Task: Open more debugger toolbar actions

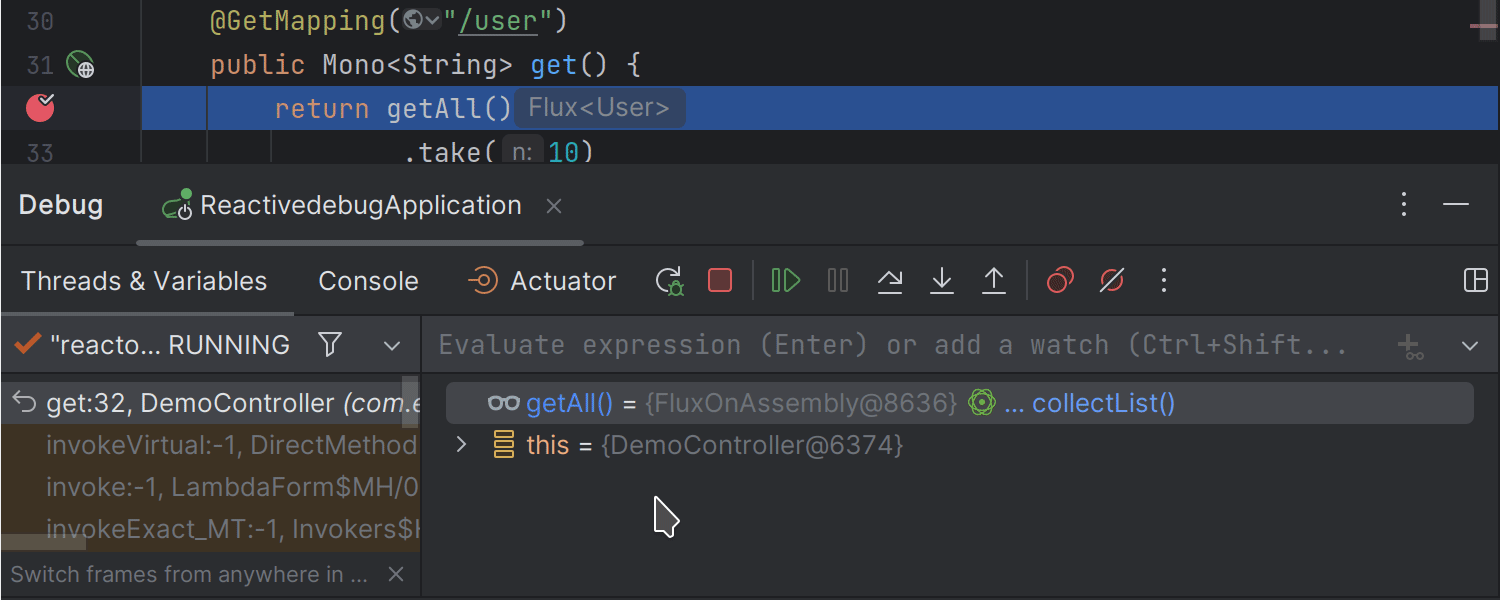Action: [x=1163, y=281]
